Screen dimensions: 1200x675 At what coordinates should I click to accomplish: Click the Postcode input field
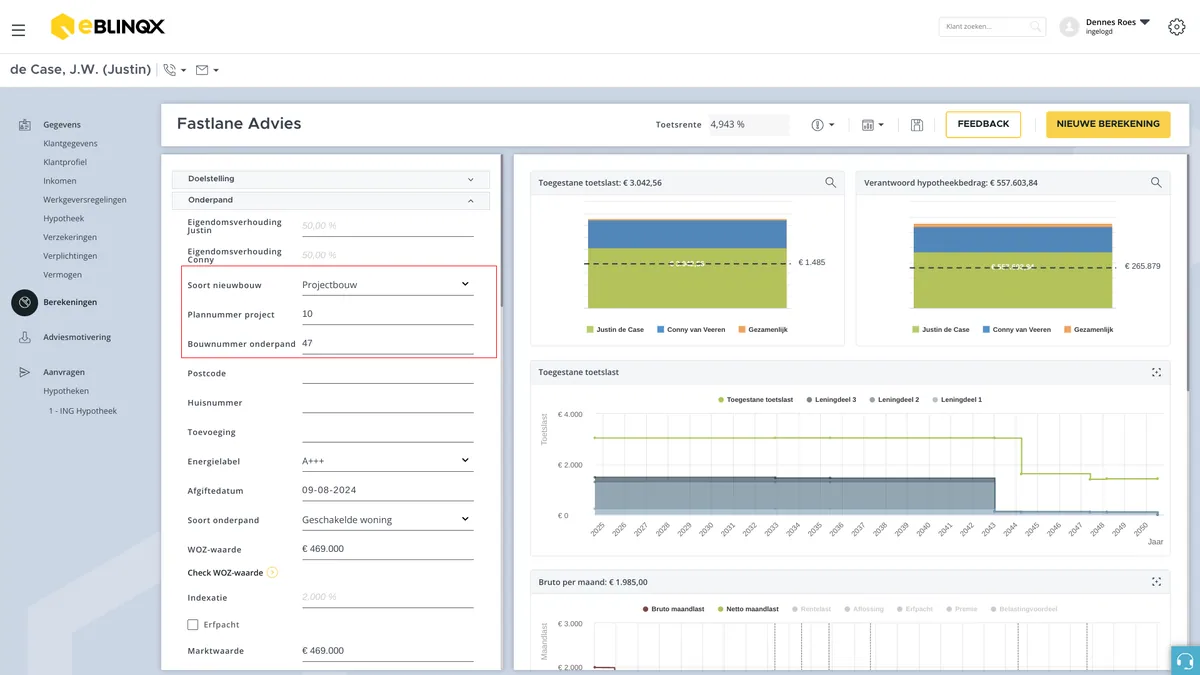pyautogui.click(x=387, y=374)
